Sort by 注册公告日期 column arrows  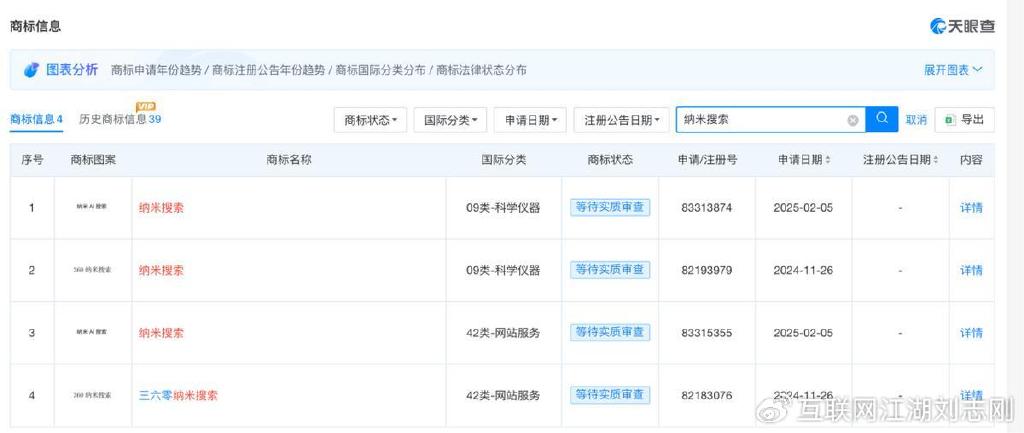point(936,160)
